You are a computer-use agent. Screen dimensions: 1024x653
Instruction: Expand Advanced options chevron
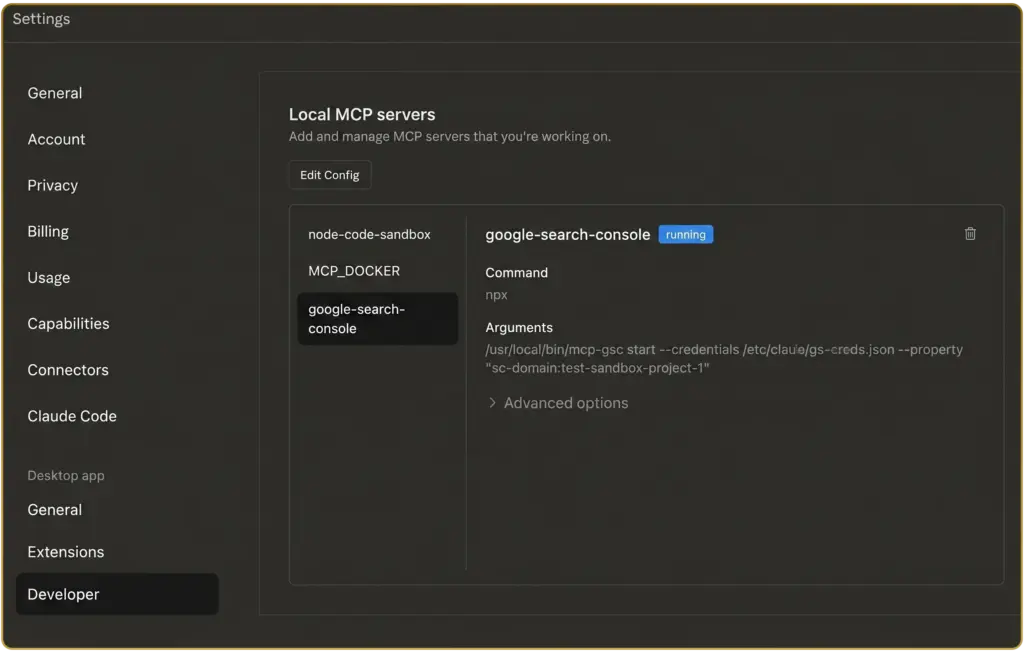492,403
